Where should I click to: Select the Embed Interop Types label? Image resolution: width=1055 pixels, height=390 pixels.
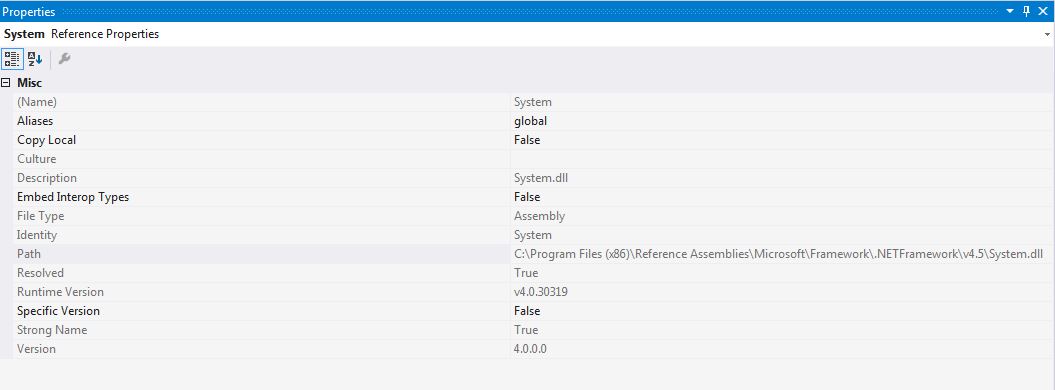[x=73, y=197]
